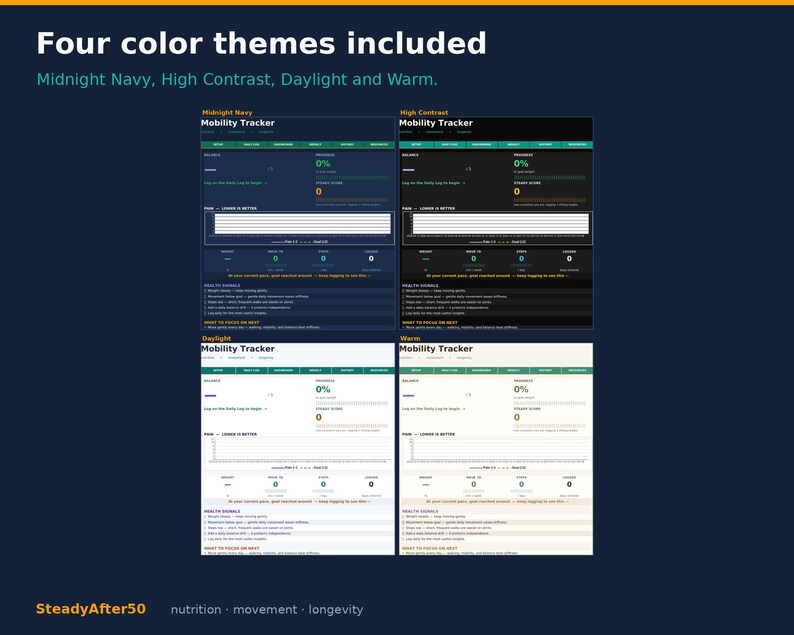Click the 0% progress value in Warm preview
Image resolution: width=794 pixels, height=635 pixels.
[x=521, y=389]
